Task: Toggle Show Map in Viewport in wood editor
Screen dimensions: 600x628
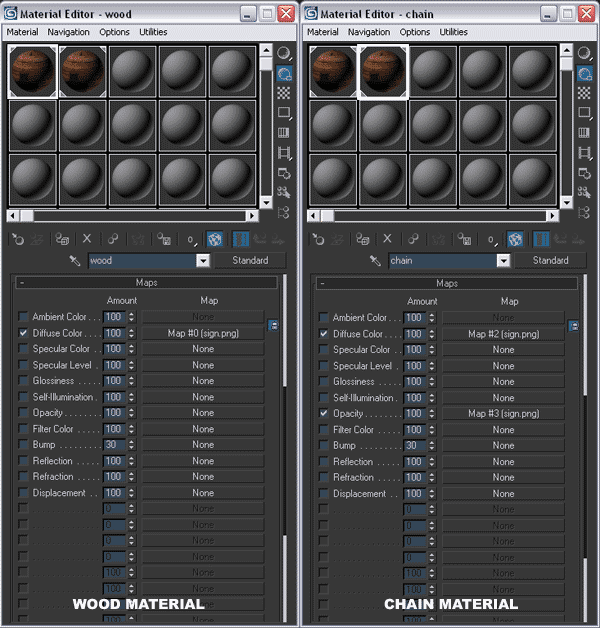Action: click(215, 240)
